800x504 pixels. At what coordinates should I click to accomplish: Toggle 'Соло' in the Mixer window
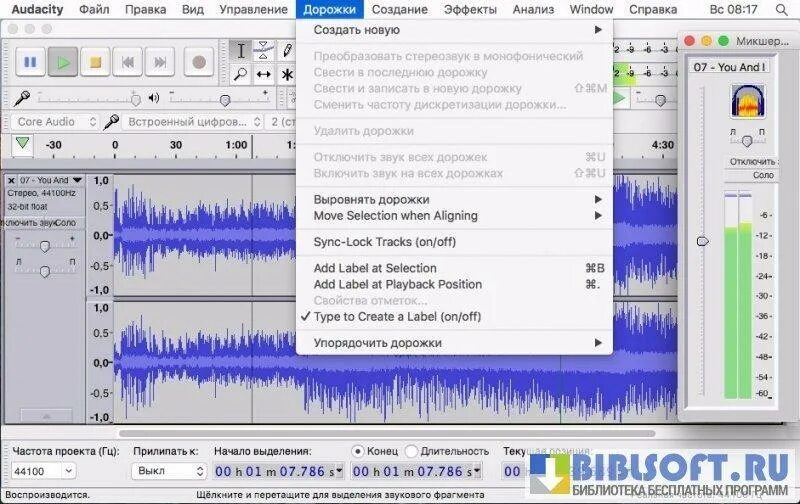pyautogui.click(x=751, y=175)
